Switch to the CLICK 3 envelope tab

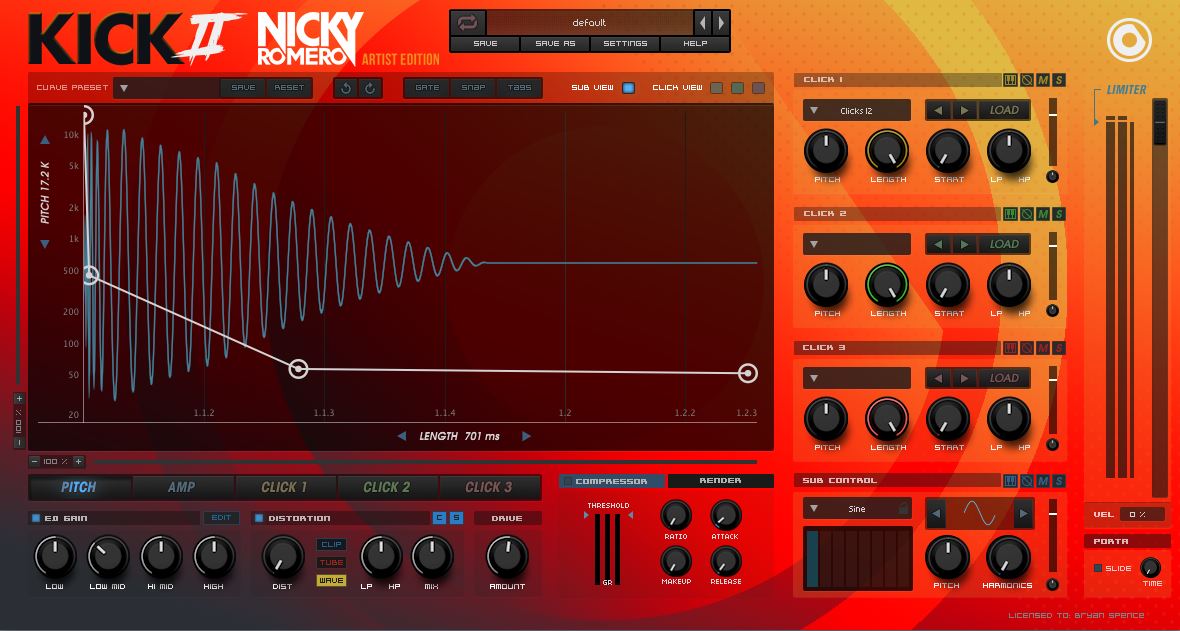coord(489,487)
